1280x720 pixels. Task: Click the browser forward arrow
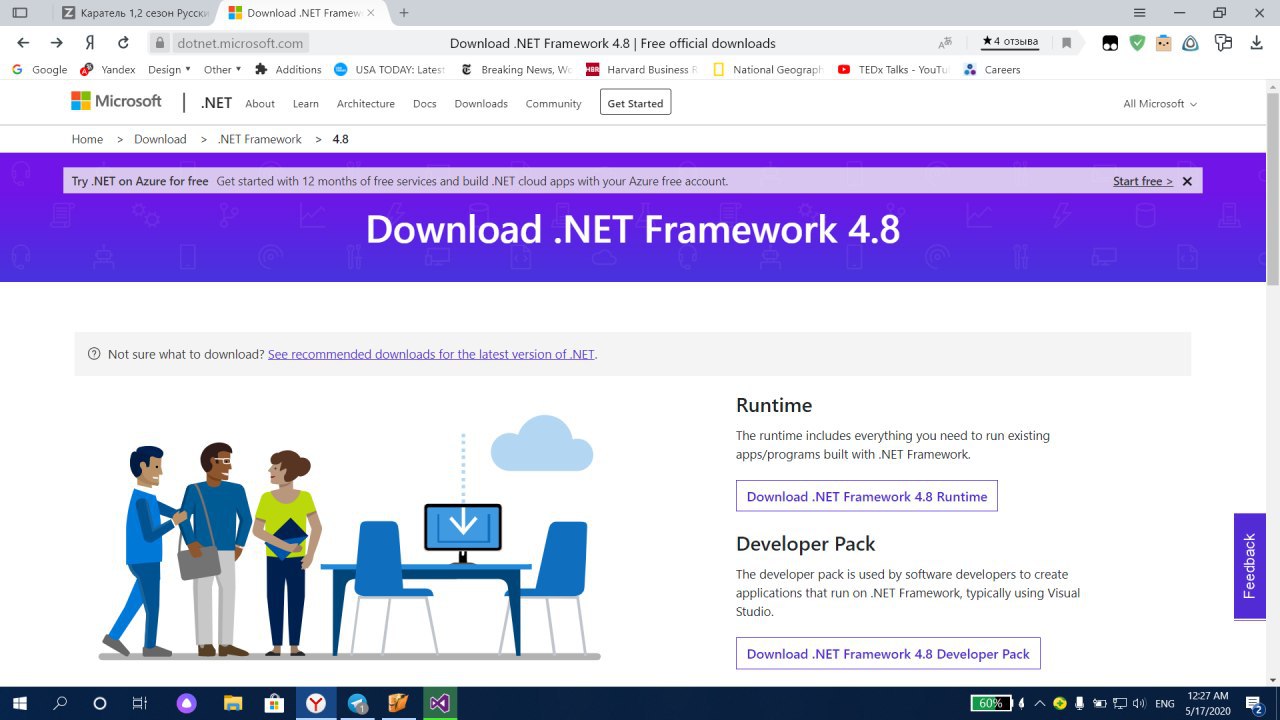(57, 43)
